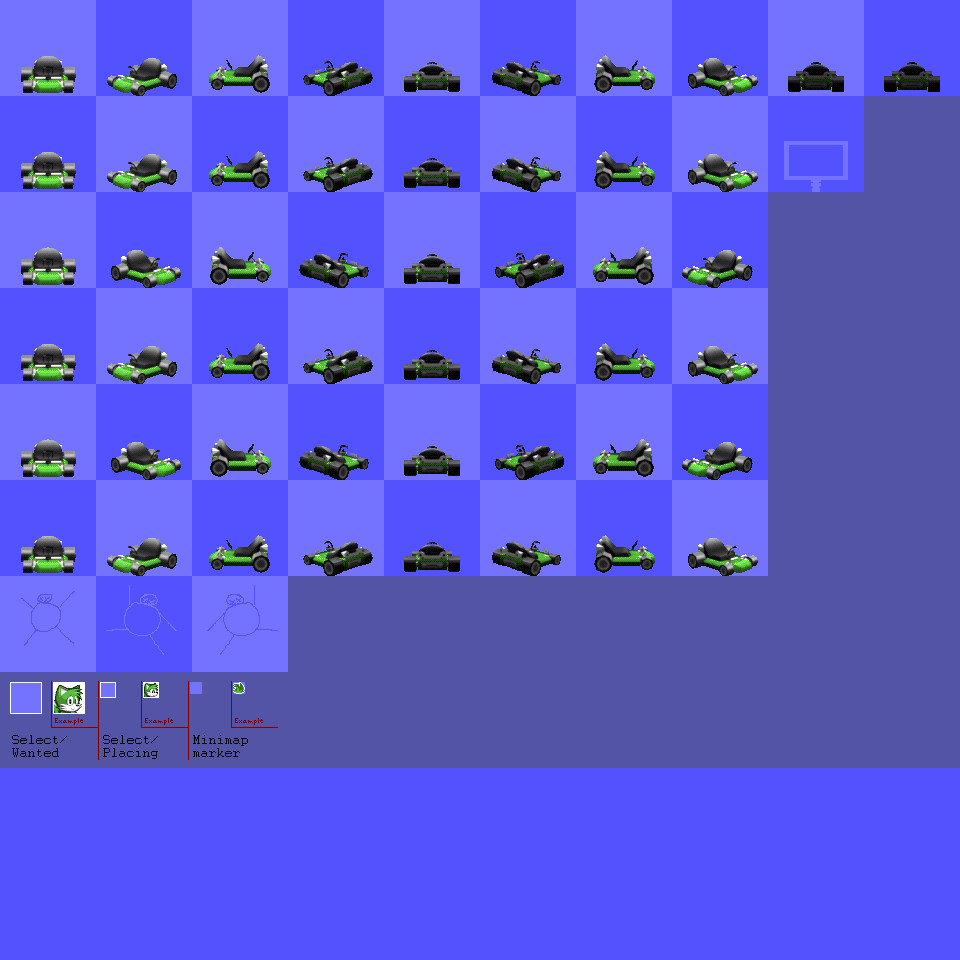Click the large blue placeholder box beside Select/Wanted

click(x=25, y=698)
